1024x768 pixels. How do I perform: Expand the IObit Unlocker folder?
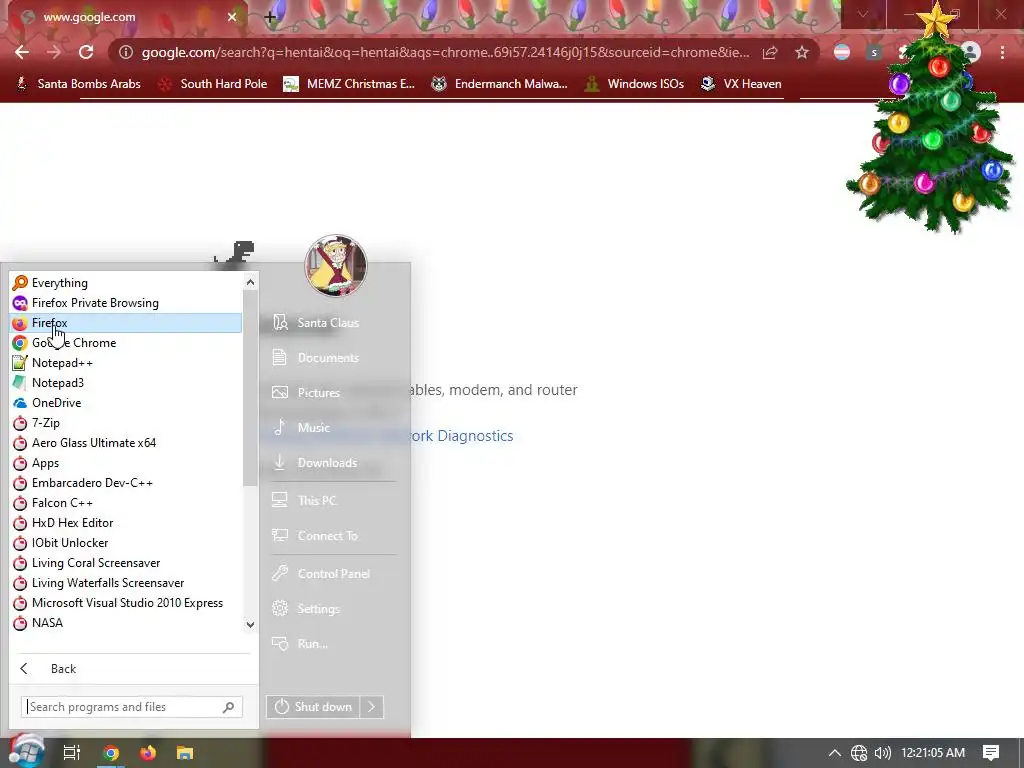coord(125,543)
